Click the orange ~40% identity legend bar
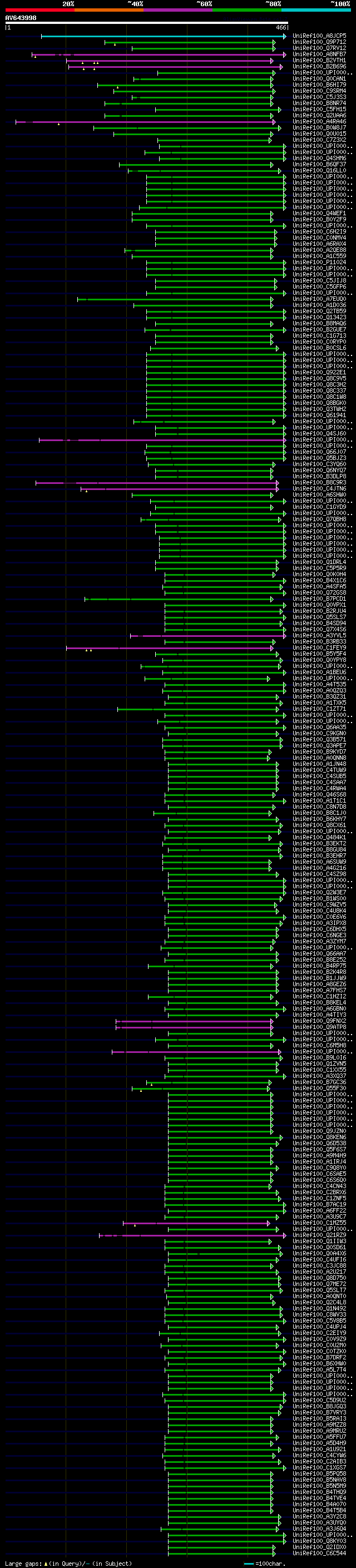This screenshot has height=1568, width=356. 109,10
